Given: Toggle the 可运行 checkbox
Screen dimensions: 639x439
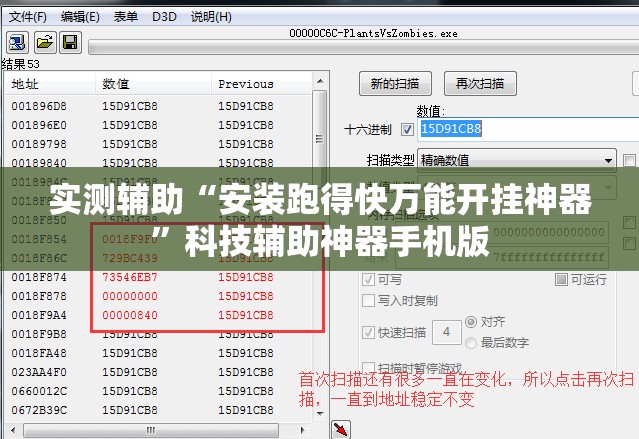Looking at the screenshot, I should pyautogui.click(x=561, y=279).
